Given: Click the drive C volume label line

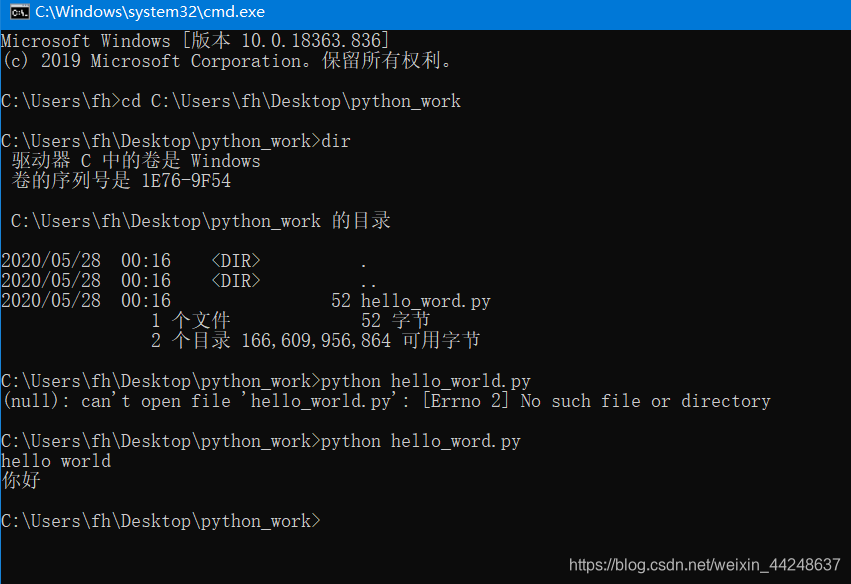Looking at the screenshot, I should coord(136,161).
